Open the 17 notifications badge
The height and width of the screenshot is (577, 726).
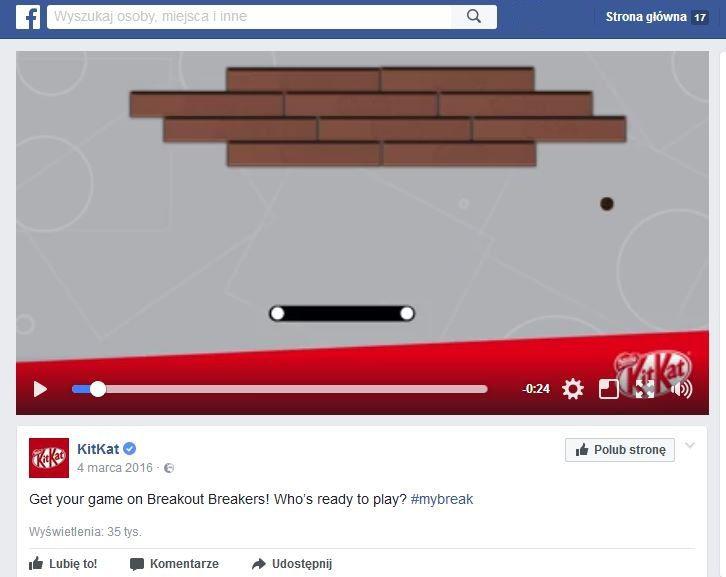(x=700, y=18)
